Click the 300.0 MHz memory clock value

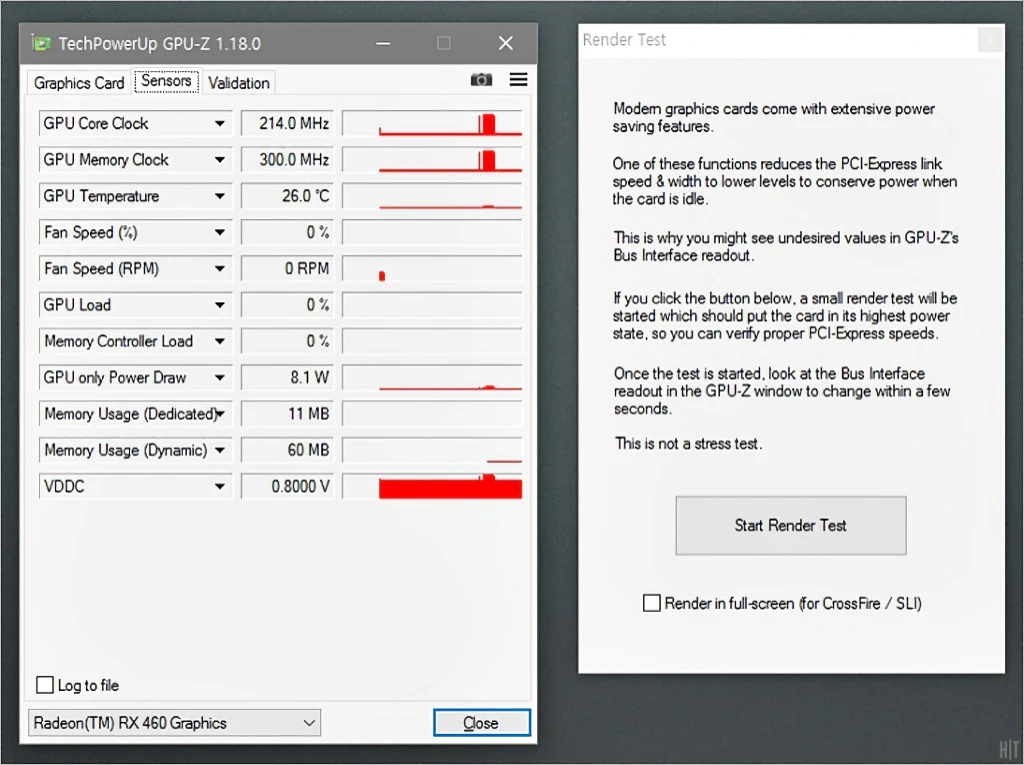287,160
